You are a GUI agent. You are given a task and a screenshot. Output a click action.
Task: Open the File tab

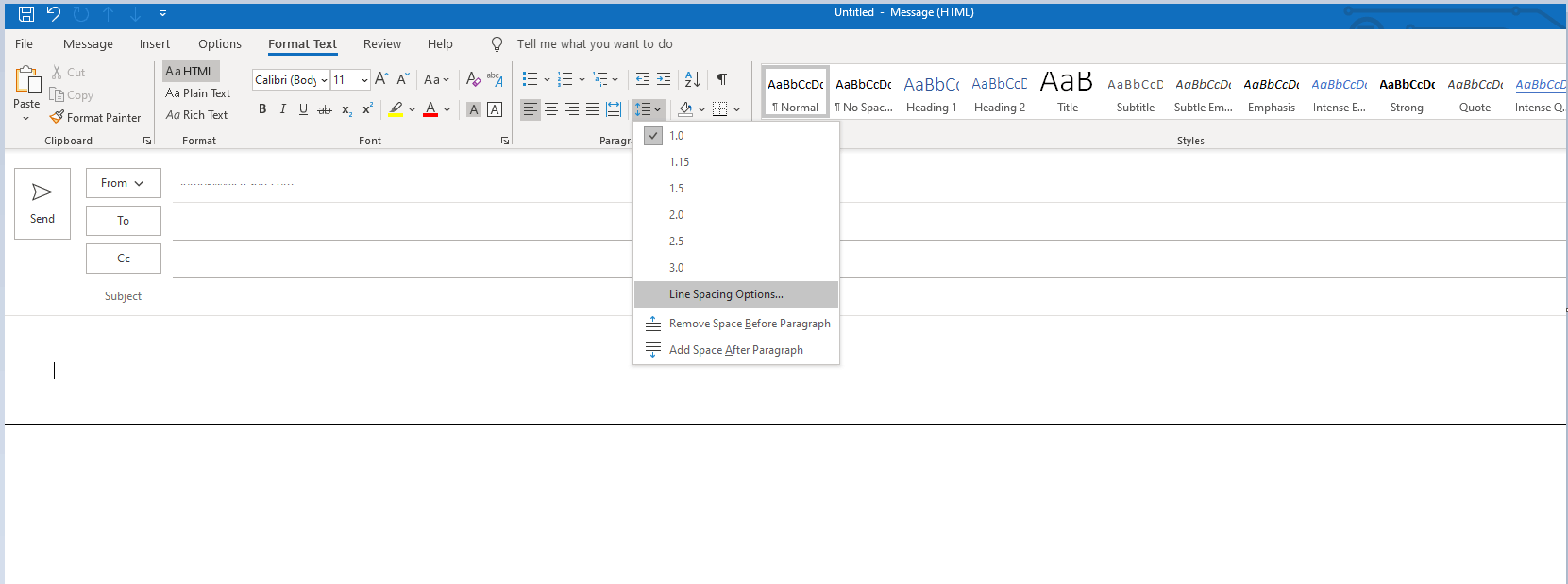pyautogui.click(x=25, y=44)
